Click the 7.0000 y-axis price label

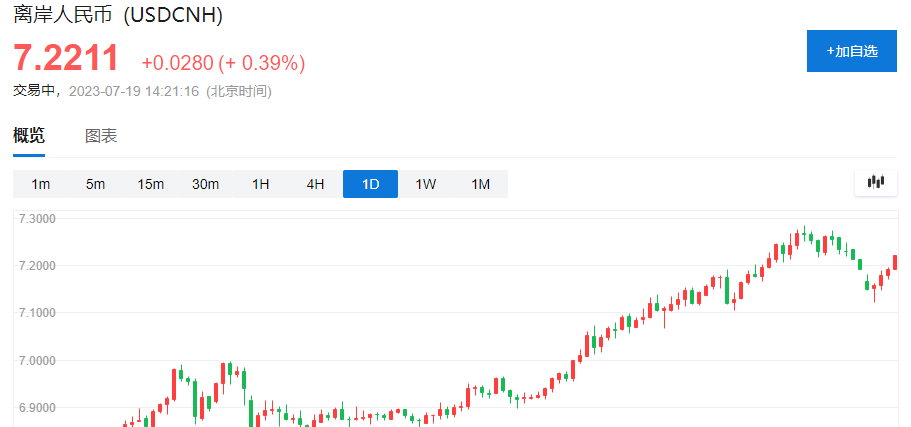pos(38,361)
